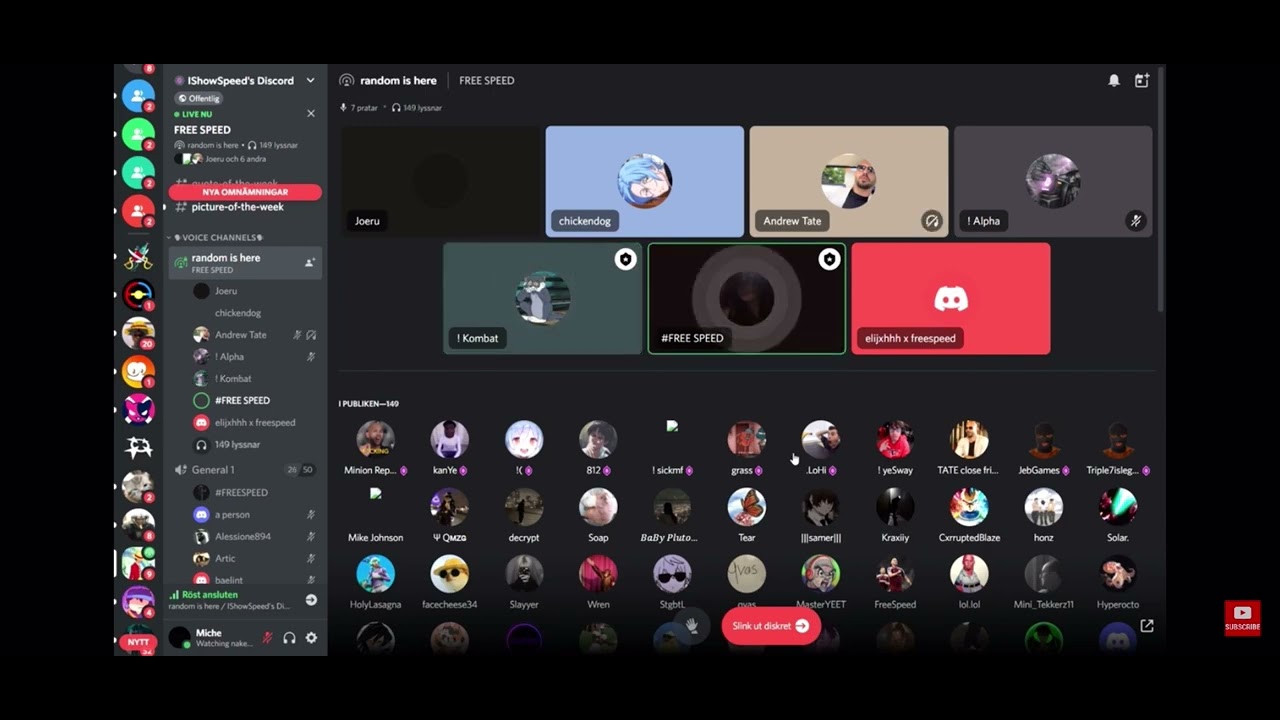The width and height of the screenshot is (1280, 720).
Task: Open Tear butterfly avatar in audience
Action: coord(746,507)
